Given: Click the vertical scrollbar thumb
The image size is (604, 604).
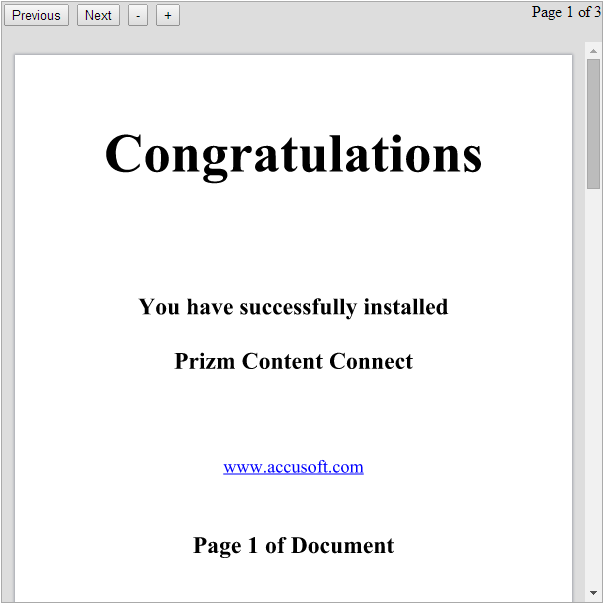Looking at the screenshot, I should pyautogui.click(x=593, y=122).
